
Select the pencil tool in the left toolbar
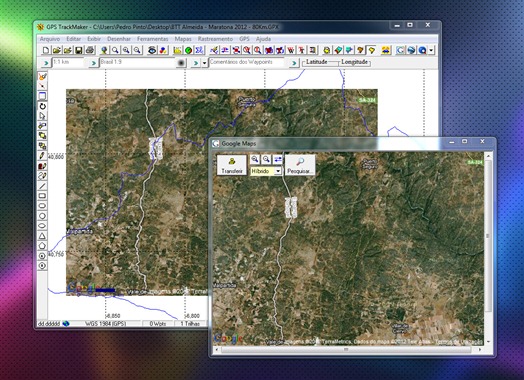tap(42, 156)
